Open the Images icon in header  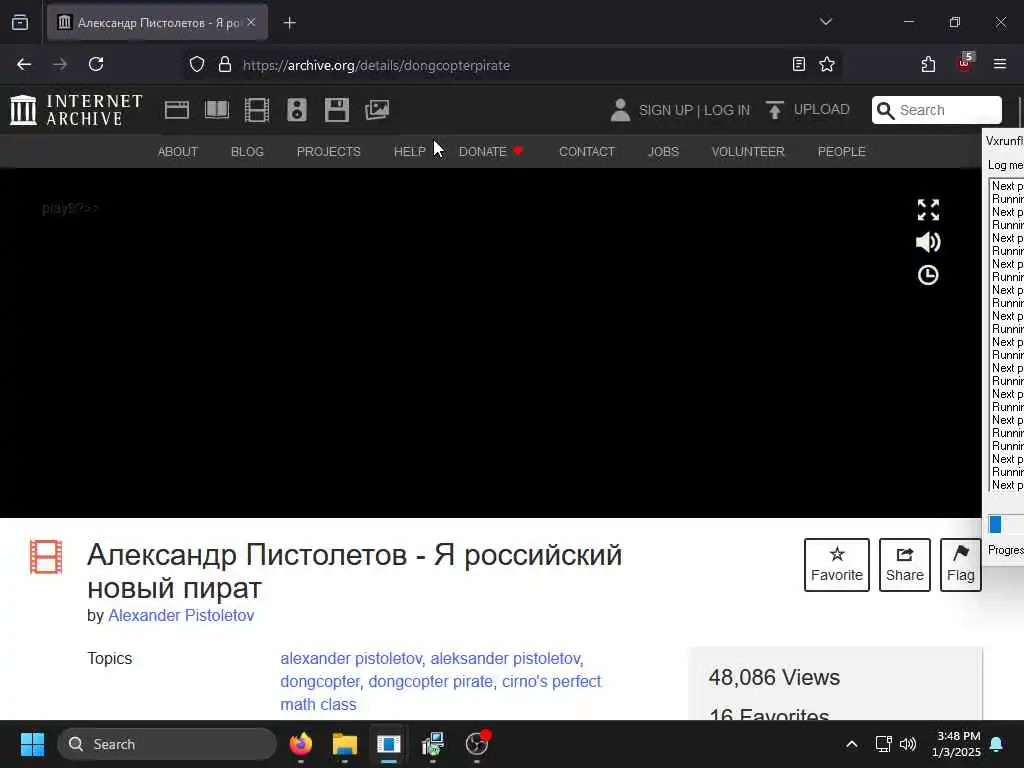[x=377, y=110]
